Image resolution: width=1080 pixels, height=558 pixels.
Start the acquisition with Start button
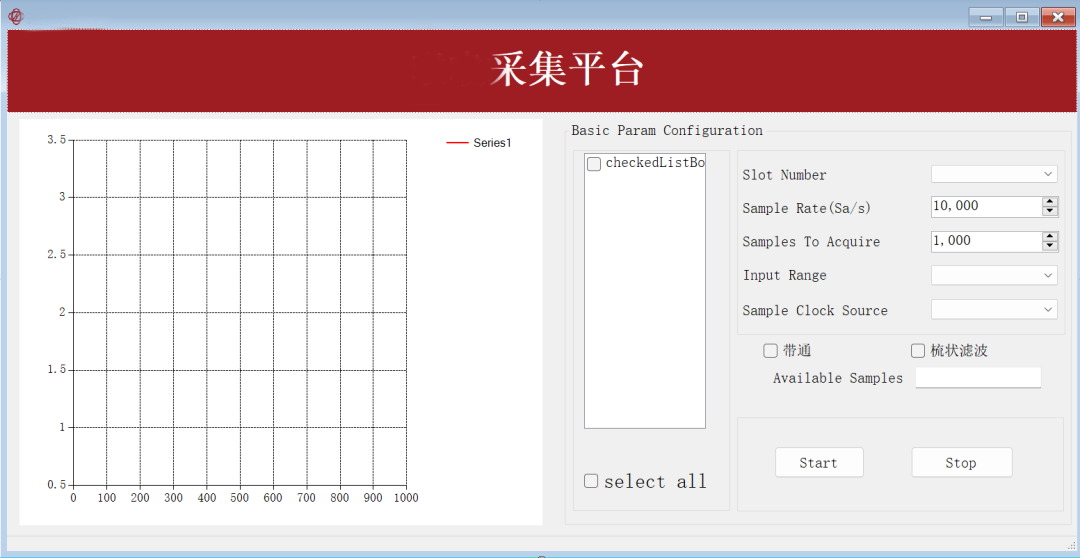tap(819, 462)
